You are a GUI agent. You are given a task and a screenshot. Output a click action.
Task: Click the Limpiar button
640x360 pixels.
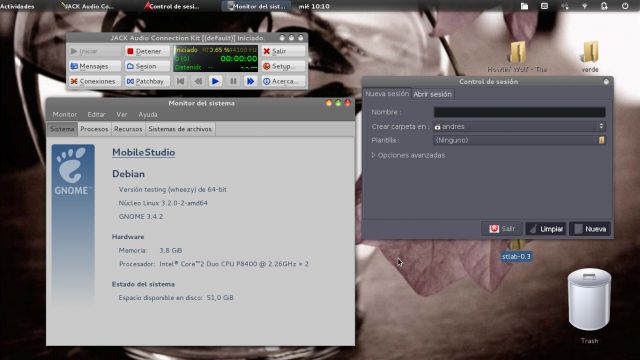point(546,229)
